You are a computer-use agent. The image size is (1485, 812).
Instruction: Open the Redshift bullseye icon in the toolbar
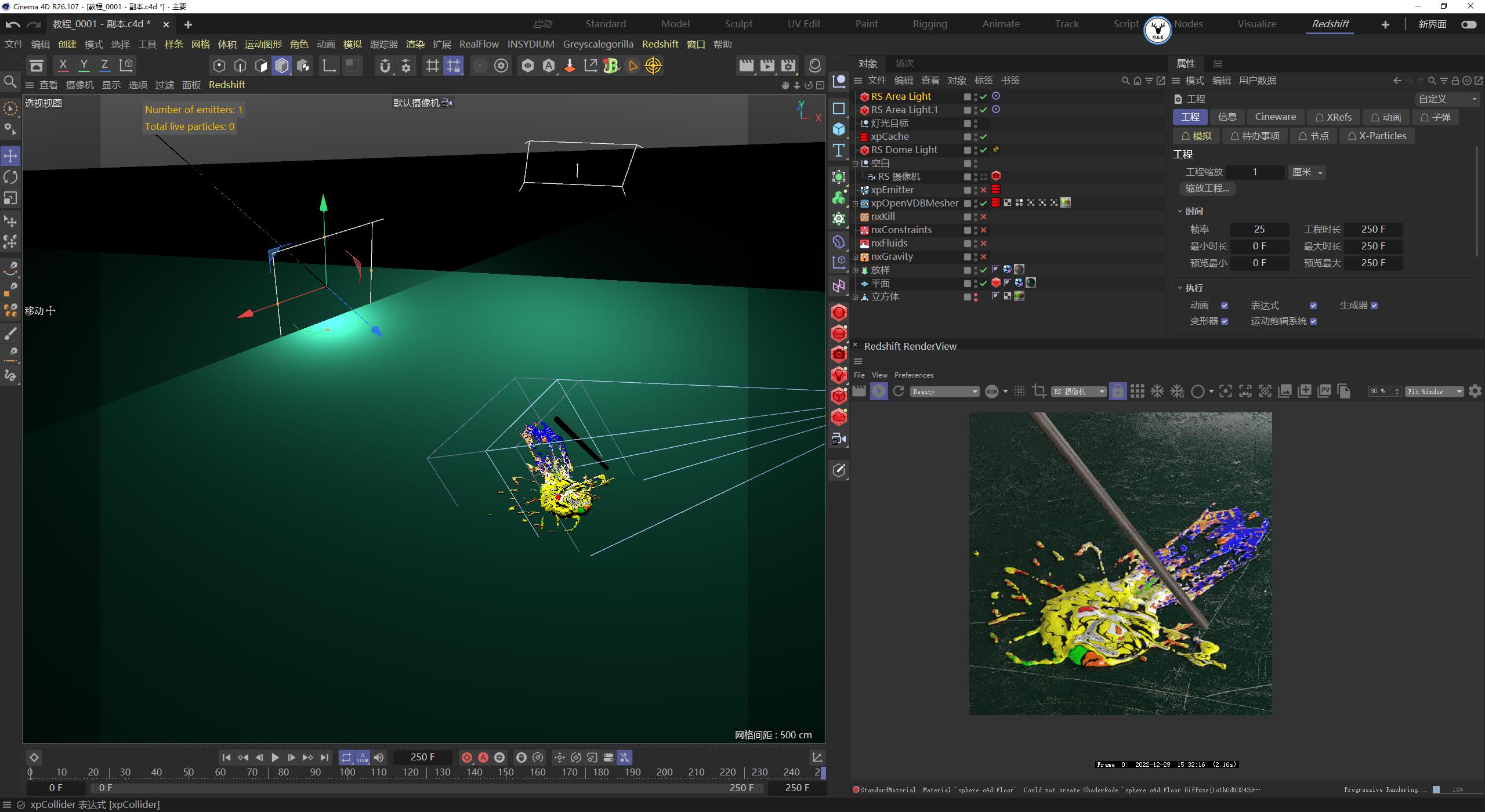coord(654,66)
